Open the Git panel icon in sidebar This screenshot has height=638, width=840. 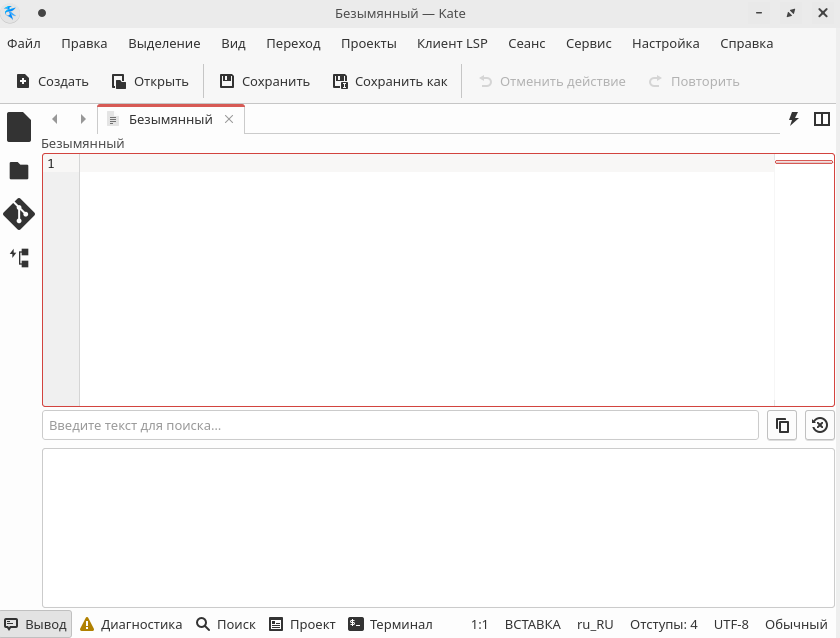point(19,214)
